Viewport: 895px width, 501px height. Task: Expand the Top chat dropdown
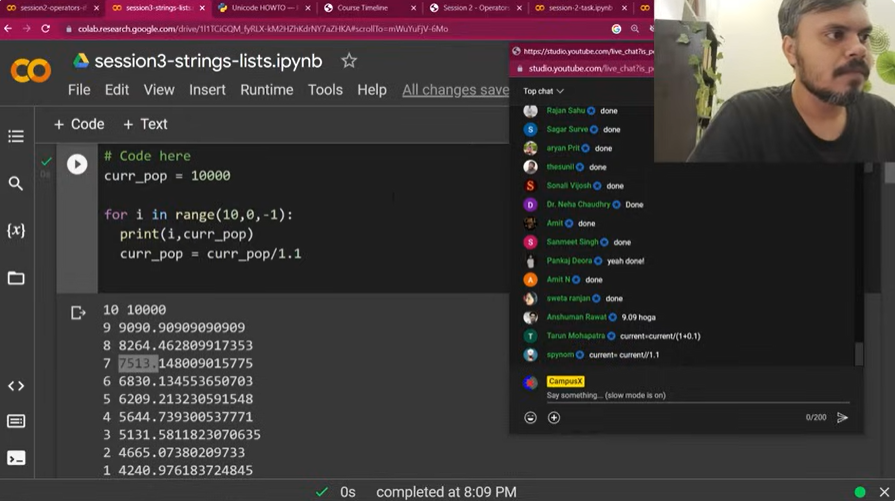point(543,91)
